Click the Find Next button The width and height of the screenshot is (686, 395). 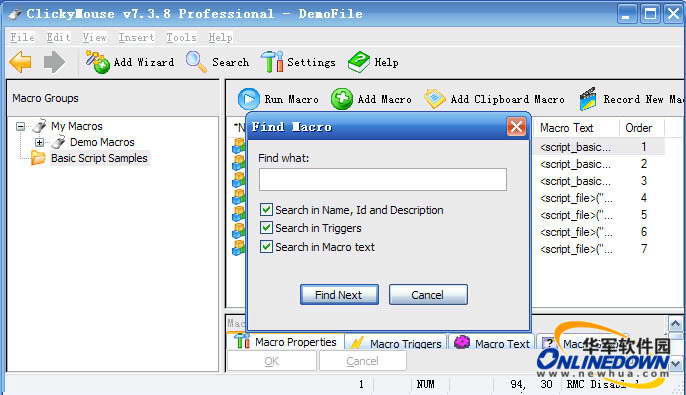[339, 295]
